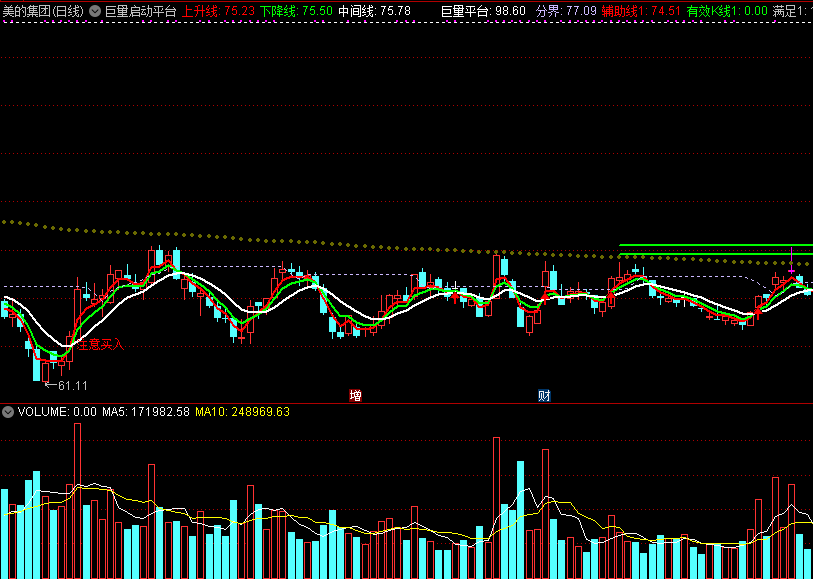
Task: Click the 巨量平台: 98.60 value
Action: (483, 11)
